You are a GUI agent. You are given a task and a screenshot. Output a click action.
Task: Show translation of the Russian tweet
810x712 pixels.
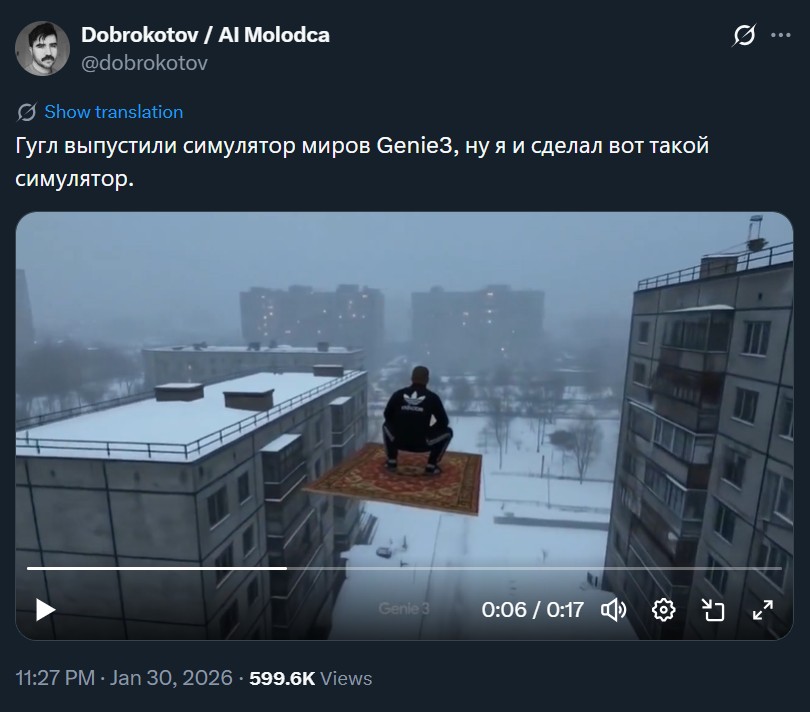coord(114,112)
